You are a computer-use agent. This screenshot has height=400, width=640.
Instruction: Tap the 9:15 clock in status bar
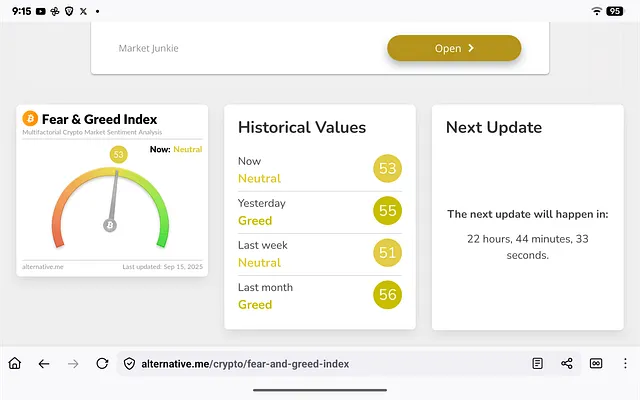22,11
